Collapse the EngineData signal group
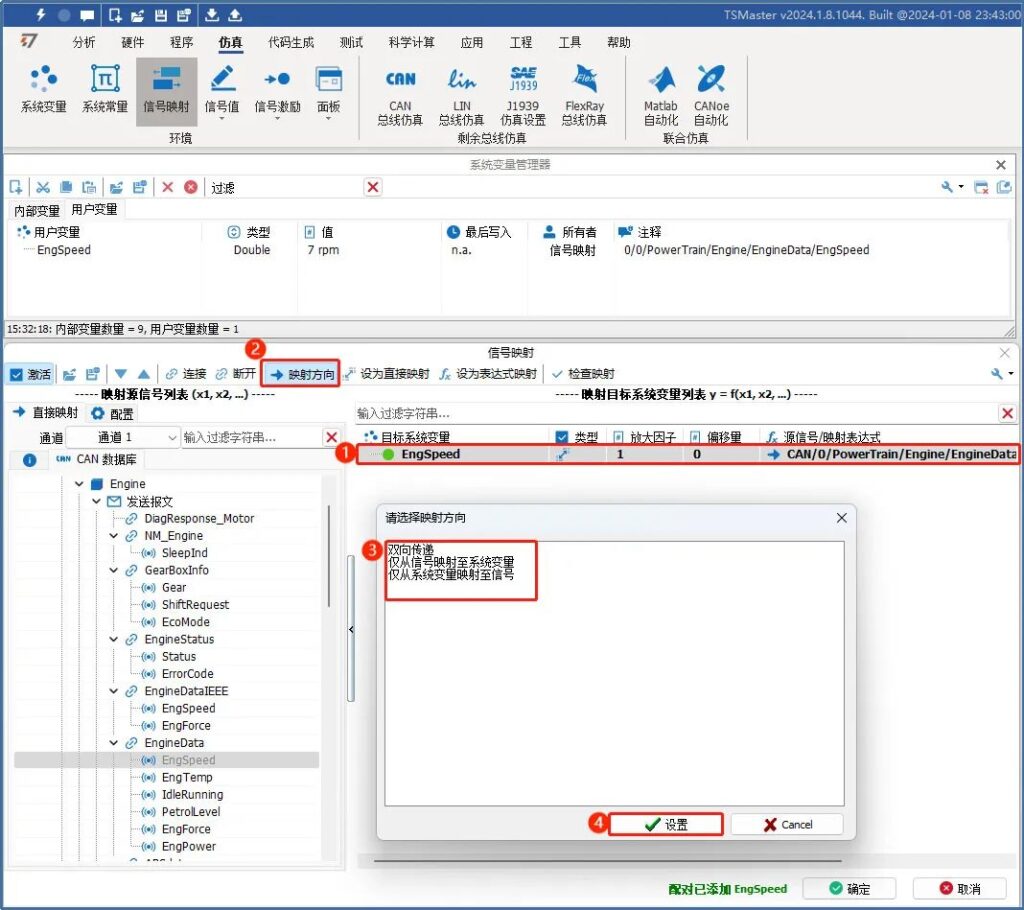The width and height of the screenshot is (1024, 910). (113, 743)
